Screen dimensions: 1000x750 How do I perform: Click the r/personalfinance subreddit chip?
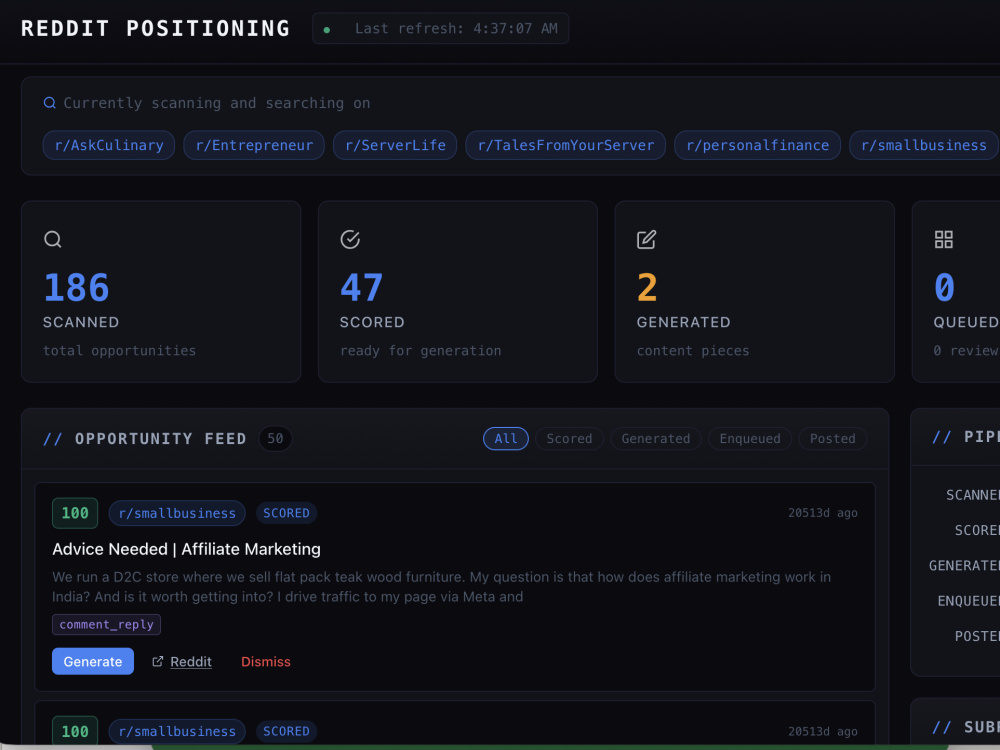758,145
